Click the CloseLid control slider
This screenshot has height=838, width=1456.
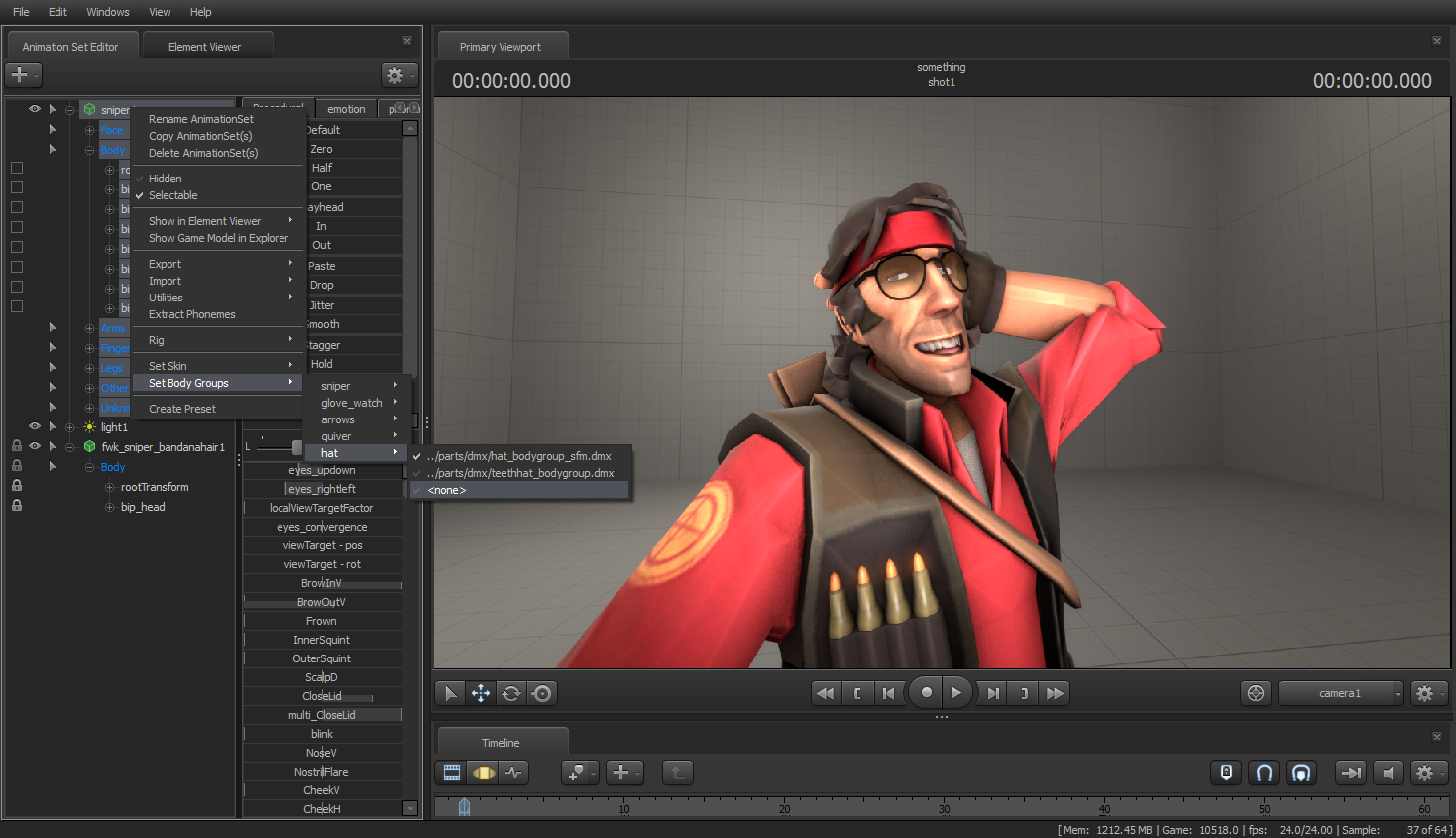click(x=322, y=696)
